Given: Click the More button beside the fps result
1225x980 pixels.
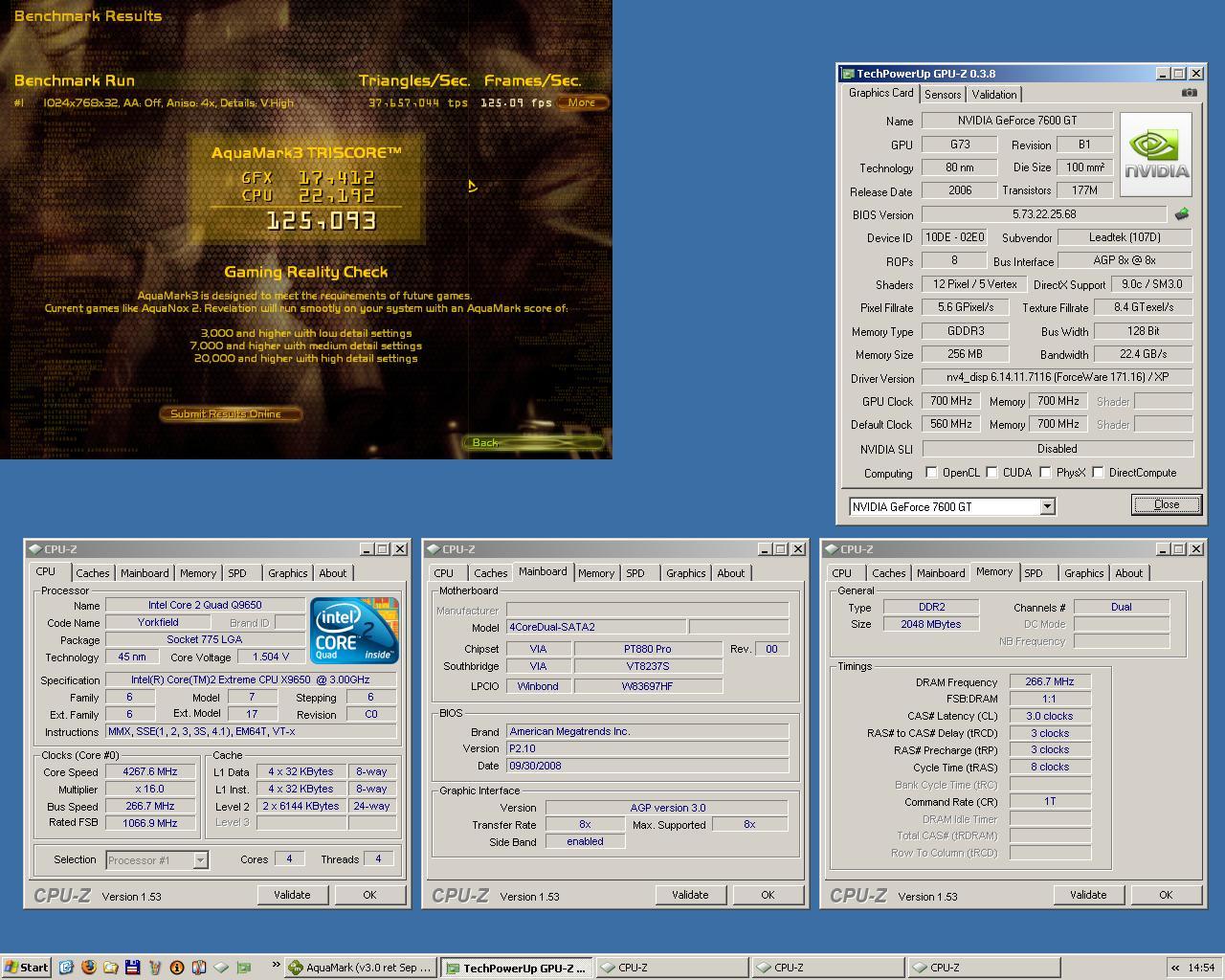Looking at the screenshot, I should click(x=582, y=102).
